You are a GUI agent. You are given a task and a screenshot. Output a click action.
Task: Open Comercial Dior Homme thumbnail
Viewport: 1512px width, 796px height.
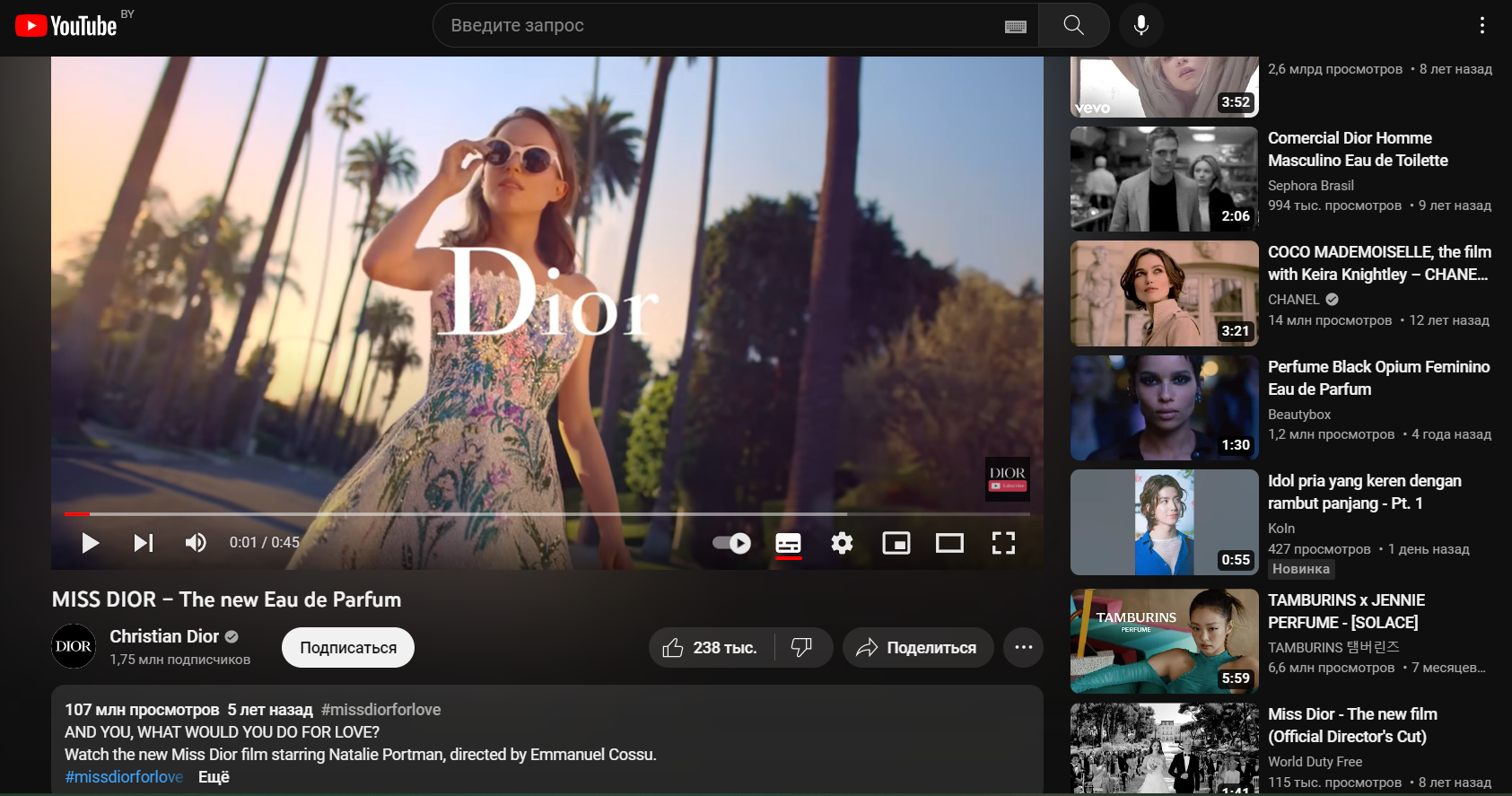coord(1165,179)
